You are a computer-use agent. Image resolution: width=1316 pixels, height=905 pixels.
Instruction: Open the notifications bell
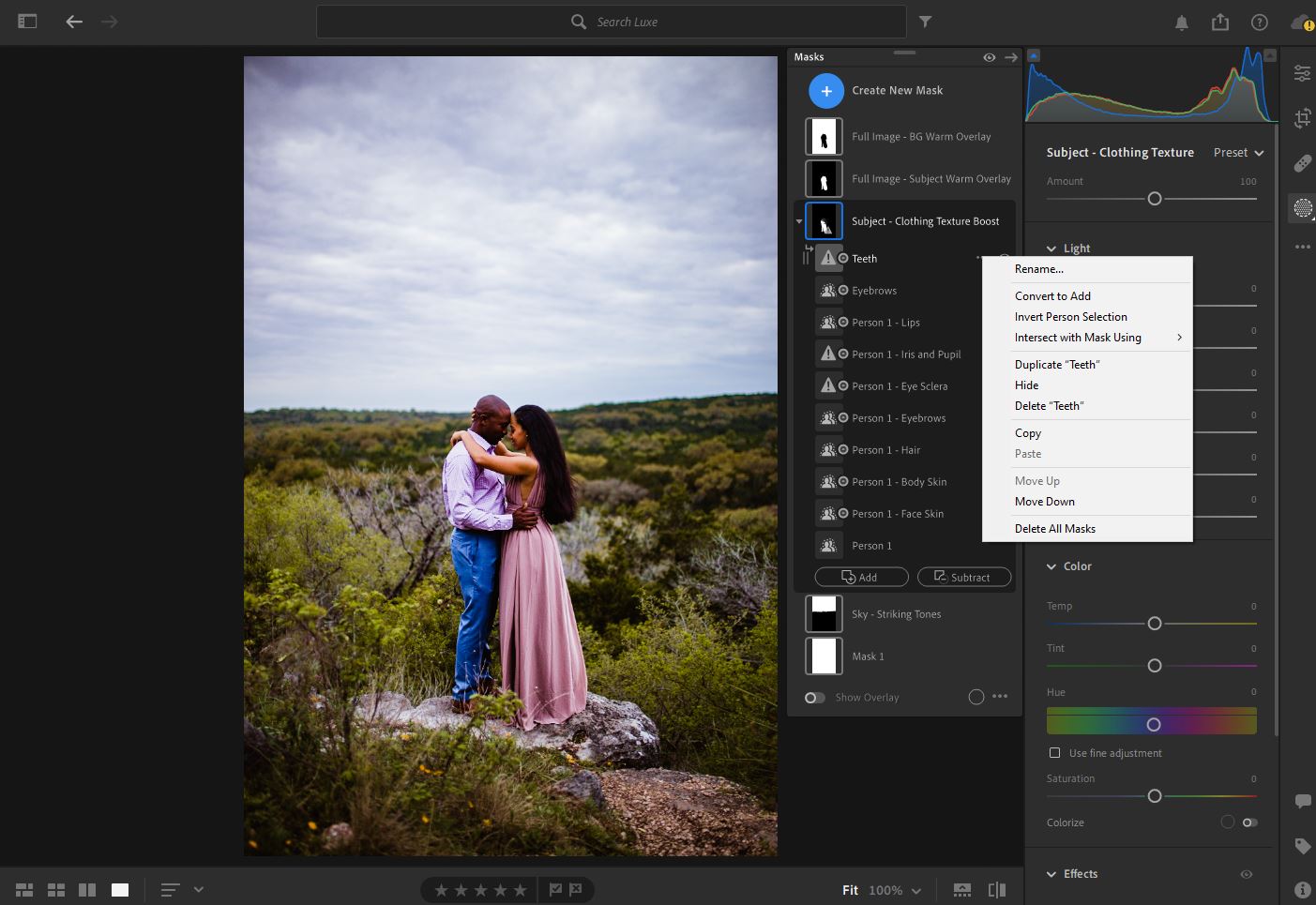(1182, 23)
